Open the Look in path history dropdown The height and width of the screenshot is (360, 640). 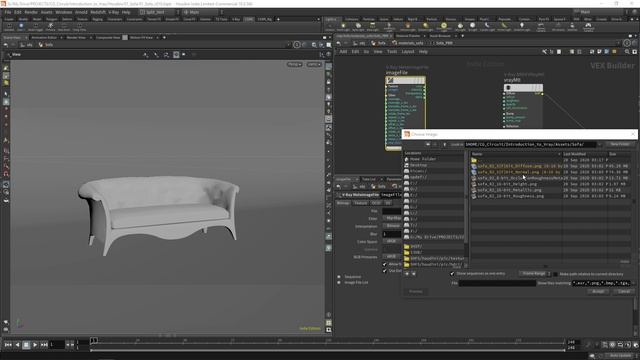click(x=600, y=144)
